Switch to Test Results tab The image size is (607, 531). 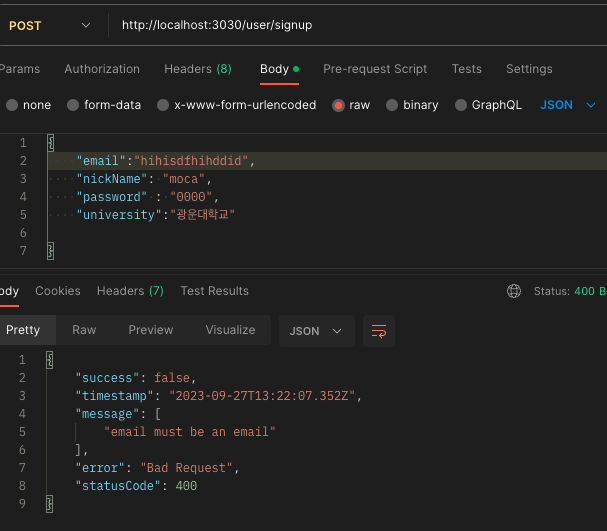tap(214, 291)
